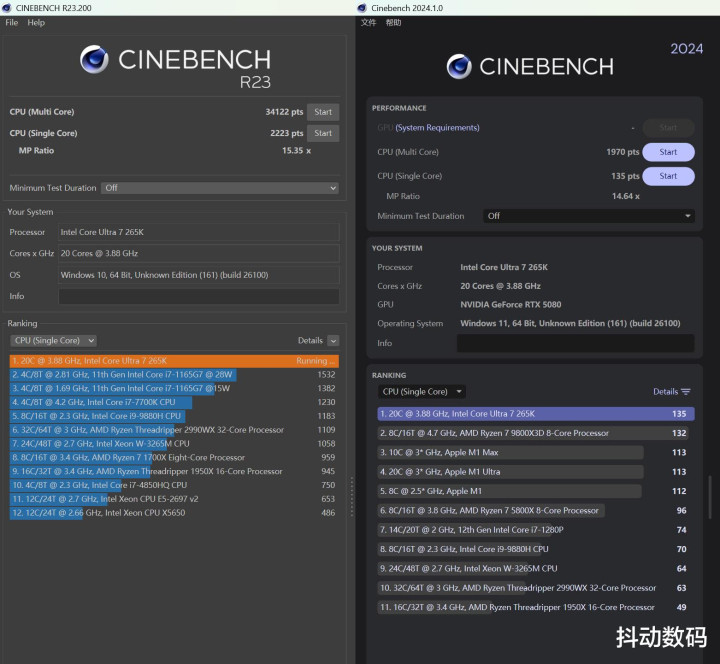Select 2024 ranking row Apple M1 Max
The image size is (720, 664).
(536, 452)
